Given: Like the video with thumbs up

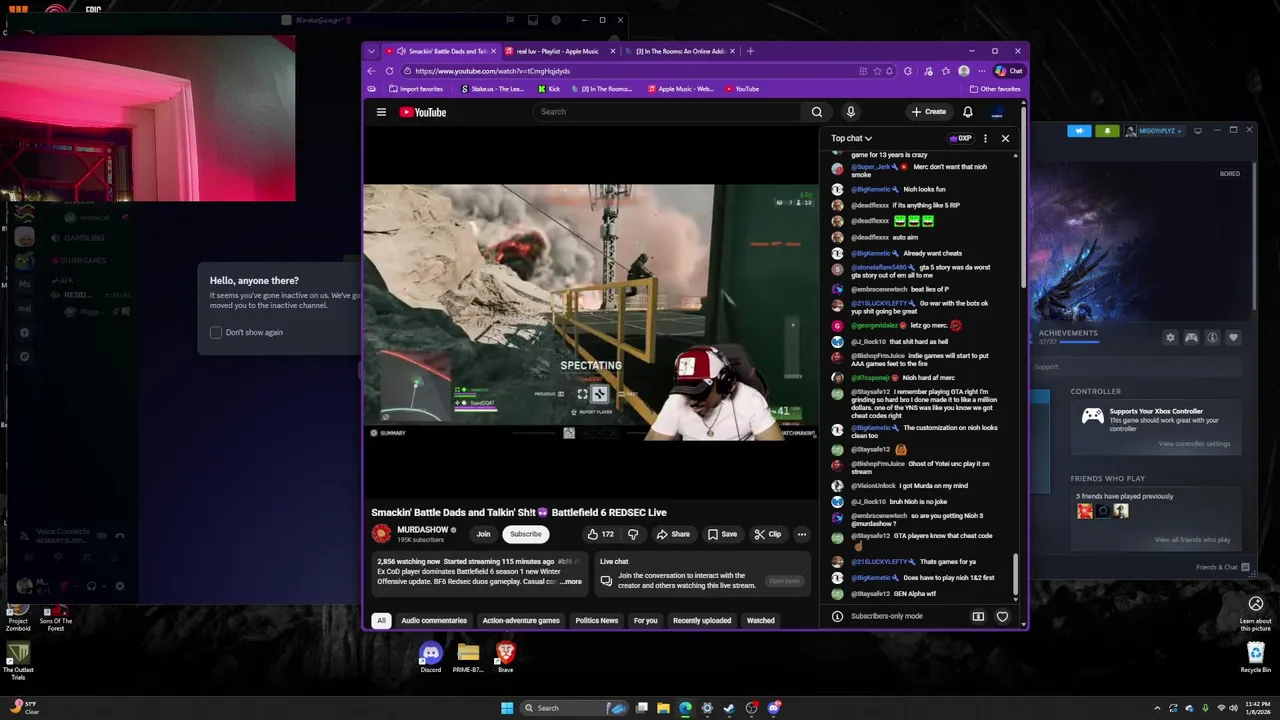Looking at the screenshot, I should [x=600, y=534].
